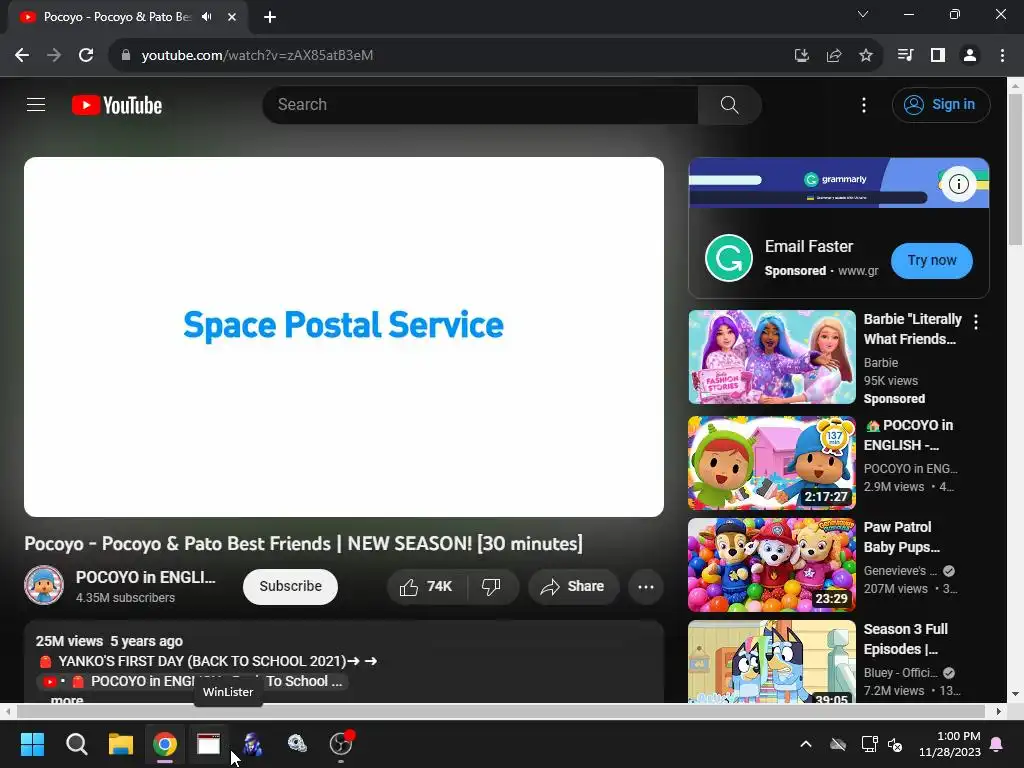
Task: Click the magnifier search button
Action: tap(729, 104)
